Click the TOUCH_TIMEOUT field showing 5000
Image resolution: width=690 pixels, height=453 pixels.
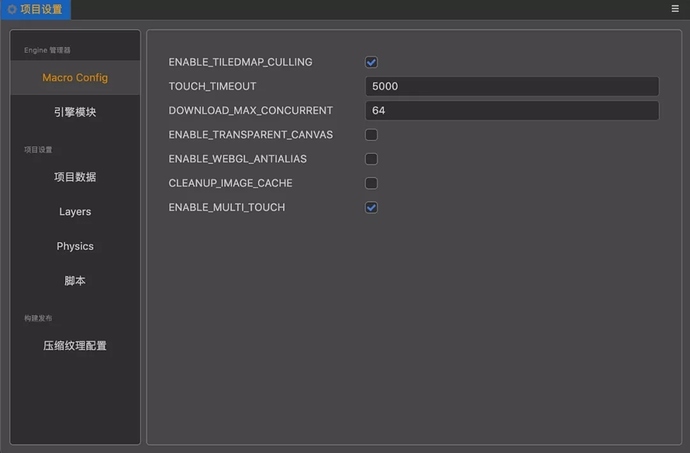[512, 86]
